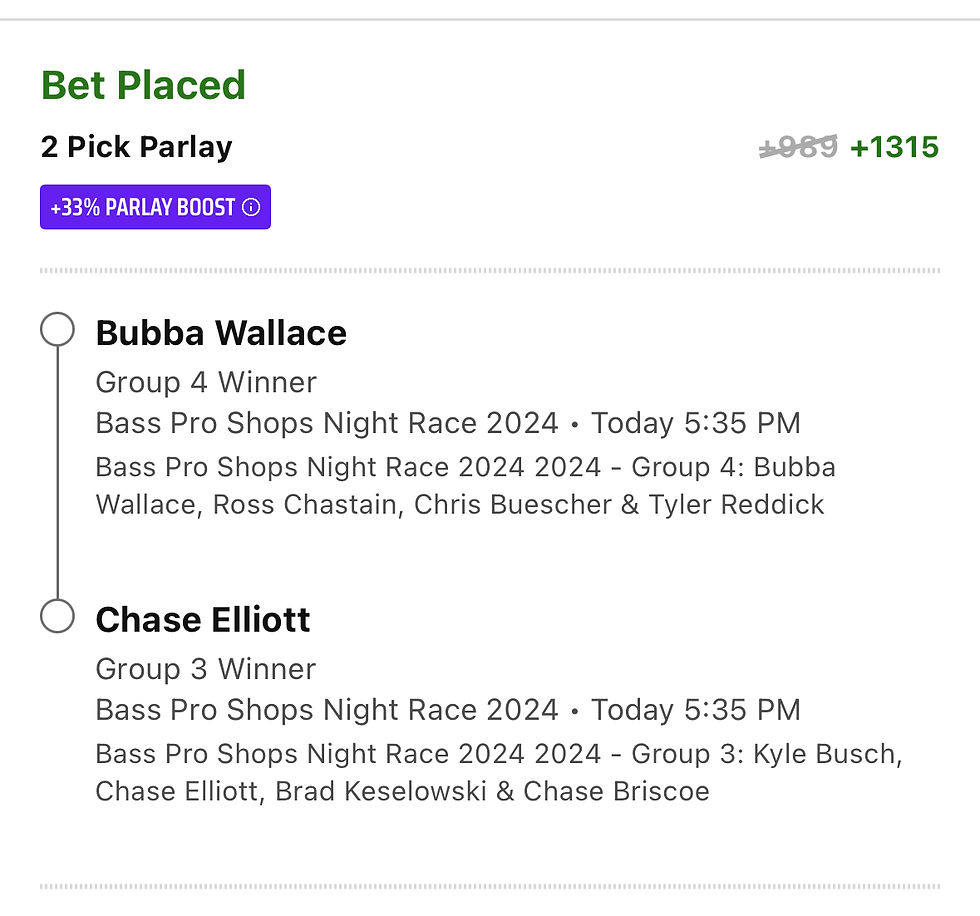Click Today 5:35 PM for Wallace leg
Image resolution: width=980 pixels, height=916 pixels.
696,423
